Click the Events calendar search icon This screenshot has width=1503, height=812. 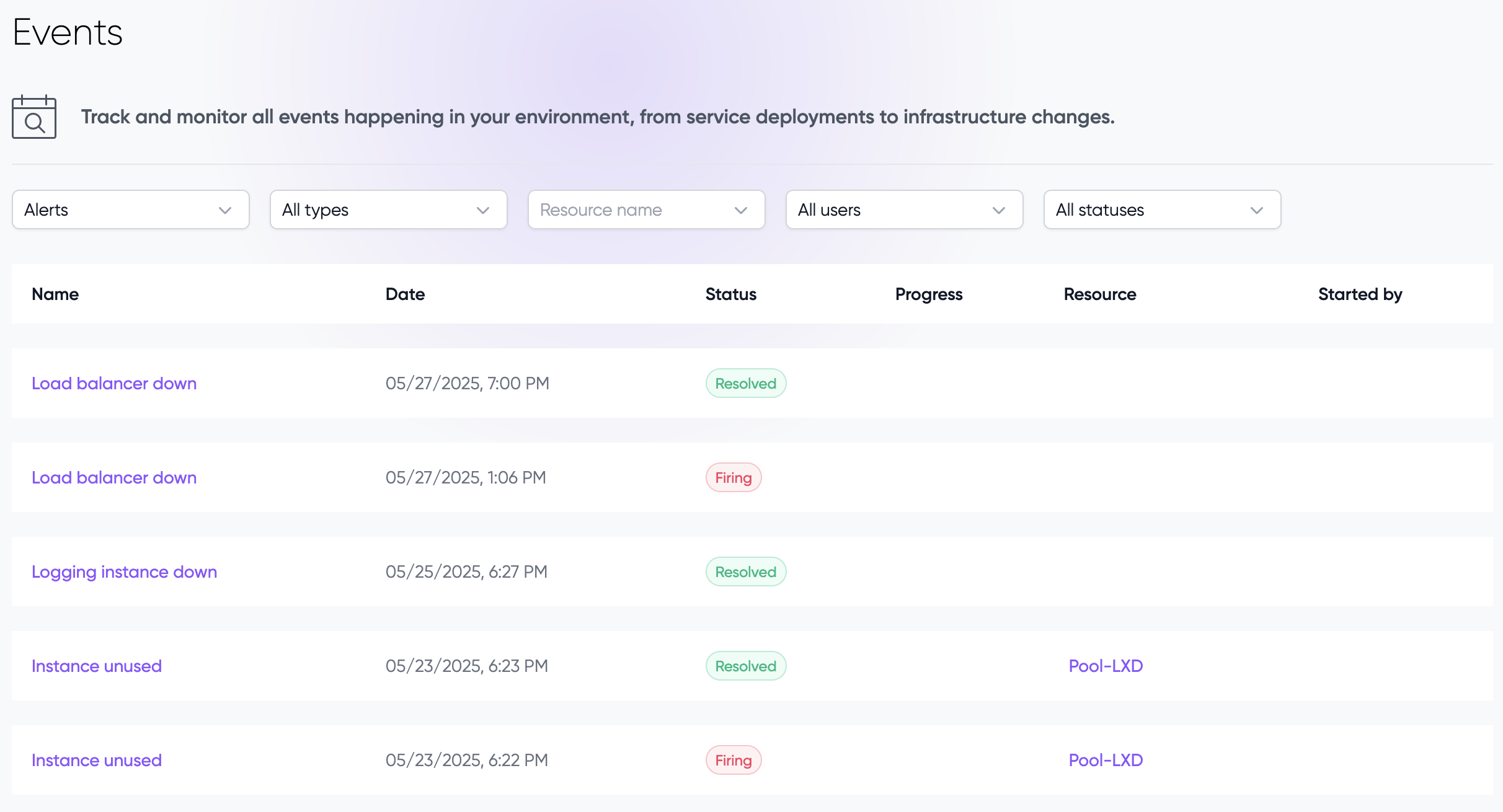[x=34, y=117]
